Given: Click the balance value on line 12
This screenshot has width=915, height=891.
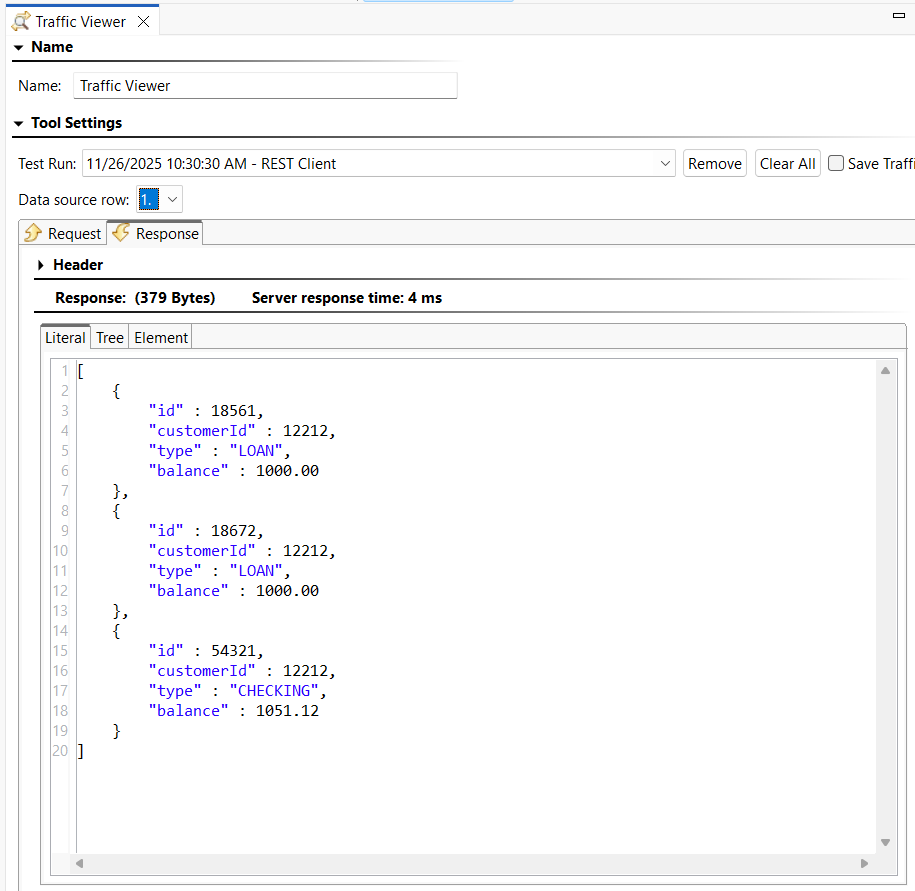Looking at the screenshot, I should click(x=287, y=591).
